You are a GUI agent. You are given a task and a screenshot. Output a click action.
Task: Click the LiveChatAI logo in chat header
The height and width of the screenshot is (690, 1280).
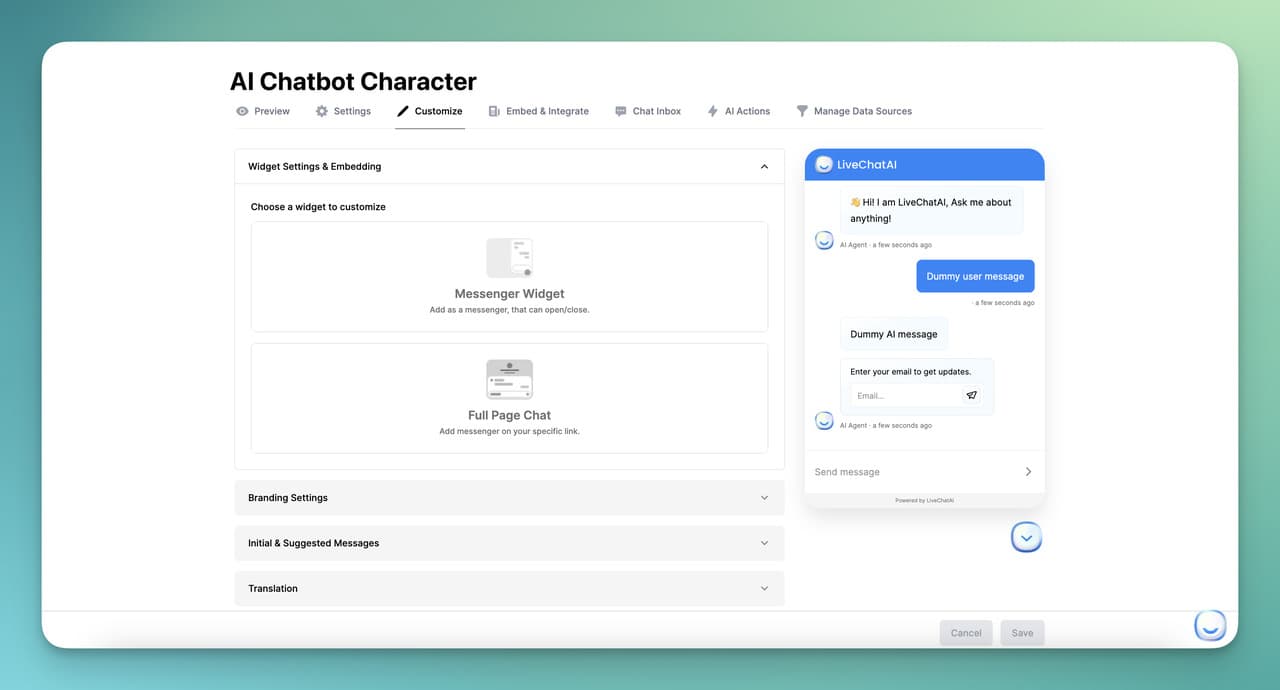click(824, 164)
